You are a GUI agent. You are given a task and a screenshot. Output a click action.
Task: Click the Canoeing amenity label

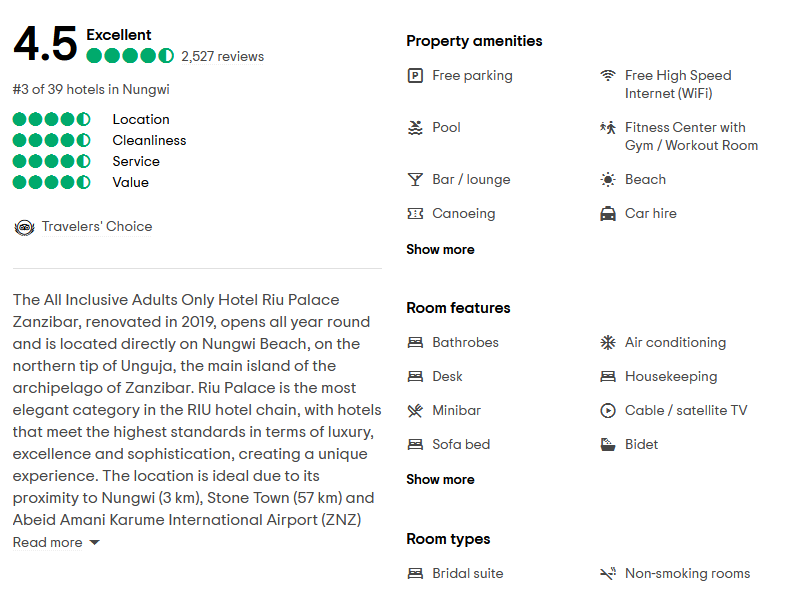pyautogui.click(x=463, y=214)
